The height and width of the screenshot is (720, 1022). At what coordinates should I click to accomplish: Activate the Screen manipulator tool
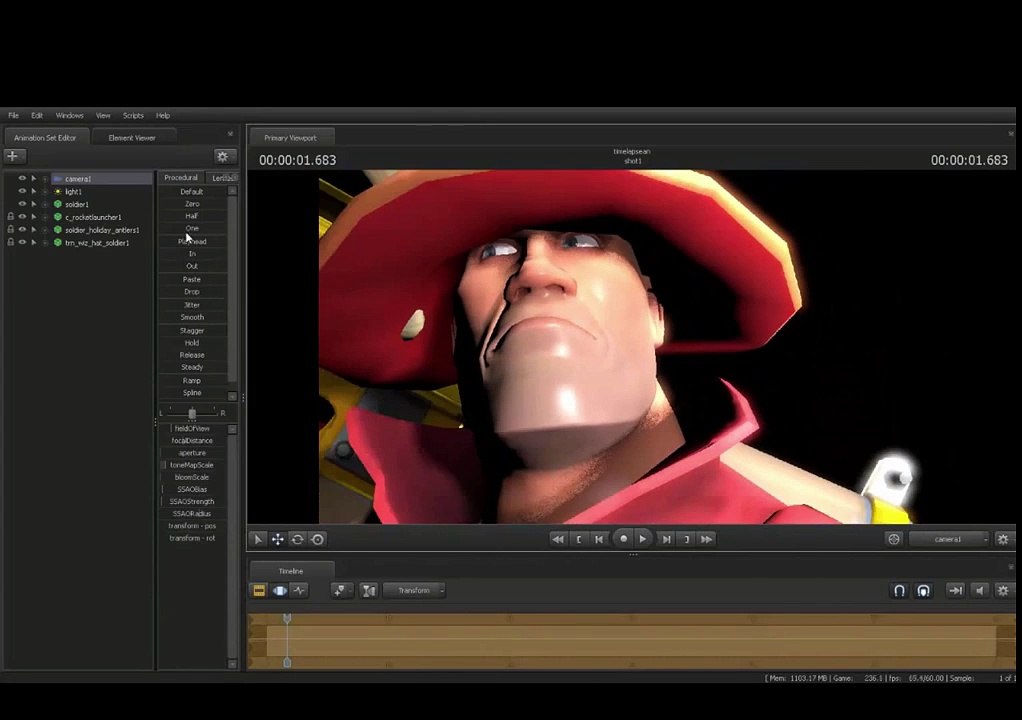point(318,540)
